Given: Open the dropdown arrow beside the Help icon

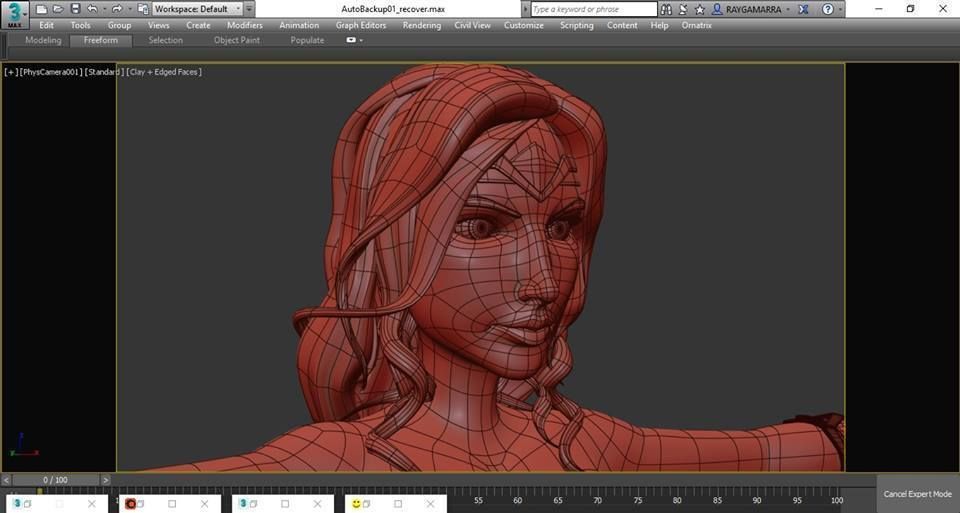Looking at the screenshot, I should point(840,9).
